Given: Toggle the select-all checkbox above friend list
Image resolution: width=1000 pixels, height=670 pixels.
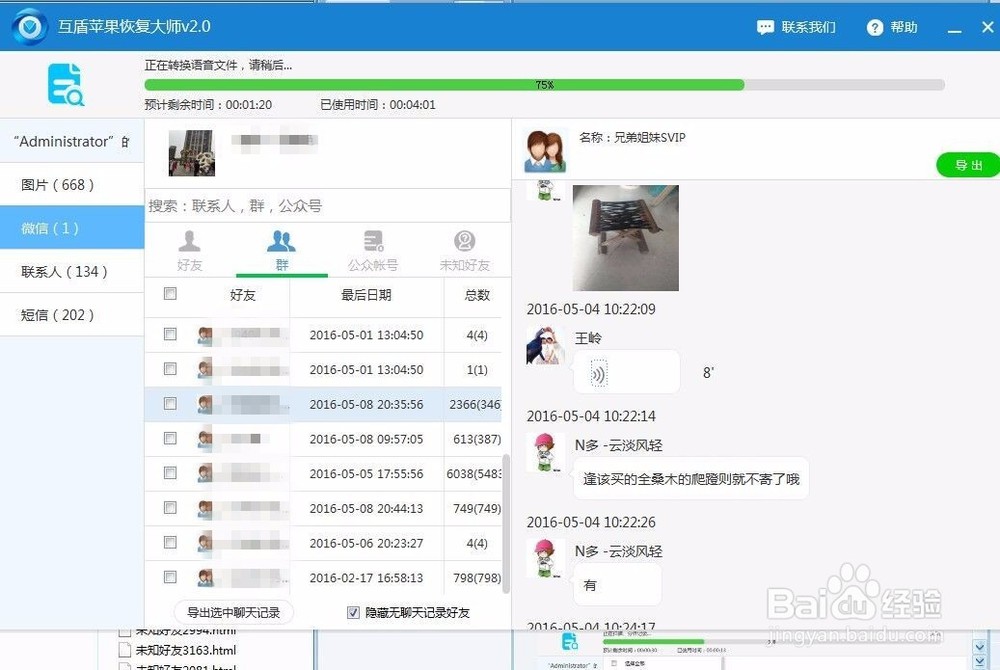Looking at the screenshot, I should coord(170,294).
